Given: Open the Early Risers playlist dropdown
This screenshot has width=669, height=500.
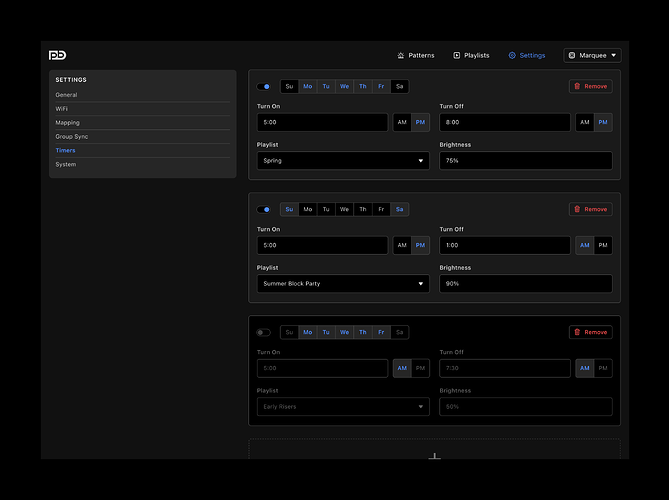Looking at the screenshot, I should (343, 406).
